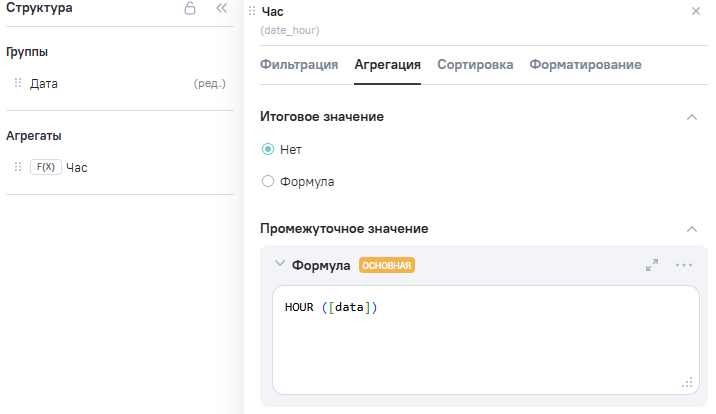The image size is (716, 414).
Task: Click drag handle beside the Час title
Action: point(251,11)
